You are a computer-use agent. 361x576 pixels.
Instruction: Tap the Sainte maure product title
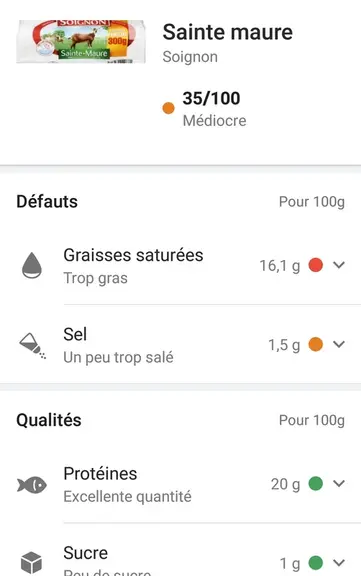click(x=228, y=32)
